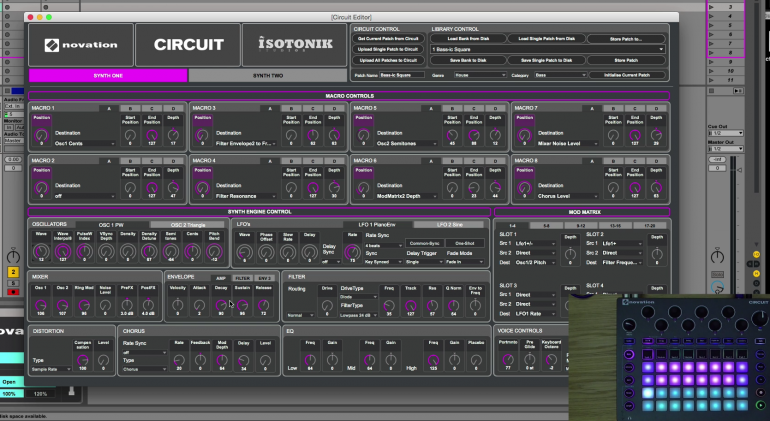770x421 pixels.
Task: Launch scene 9 in the Ableton window
Action: (x=712, y=62)
